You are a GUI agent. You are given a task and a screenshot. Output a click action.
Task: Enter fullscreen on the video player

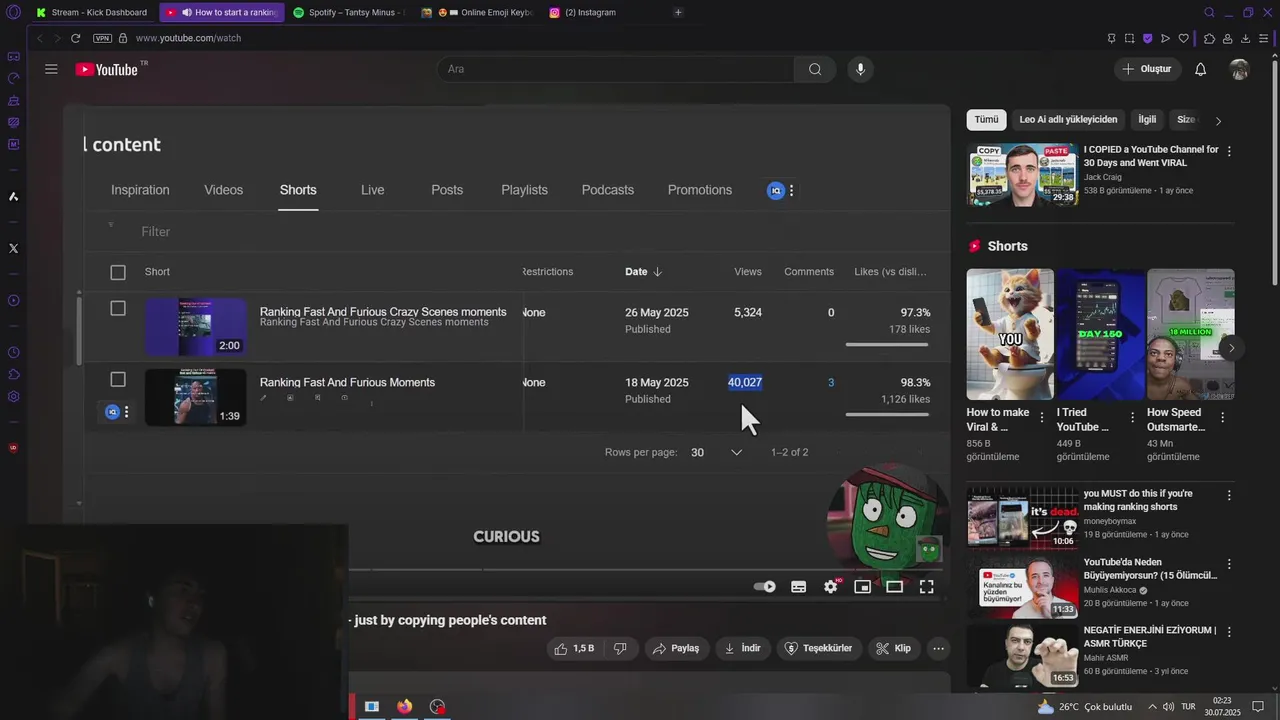[927, 587]
